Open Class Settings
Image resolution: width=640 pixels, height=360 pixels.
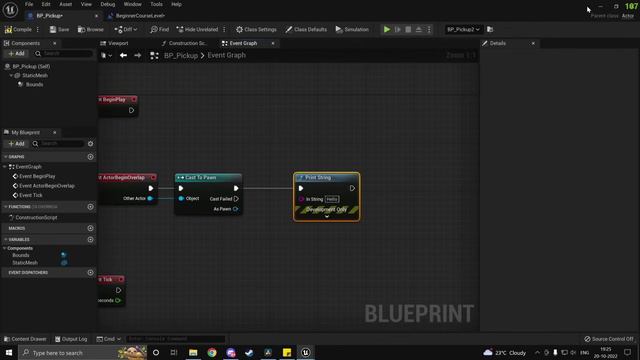[x=256, y=29]
